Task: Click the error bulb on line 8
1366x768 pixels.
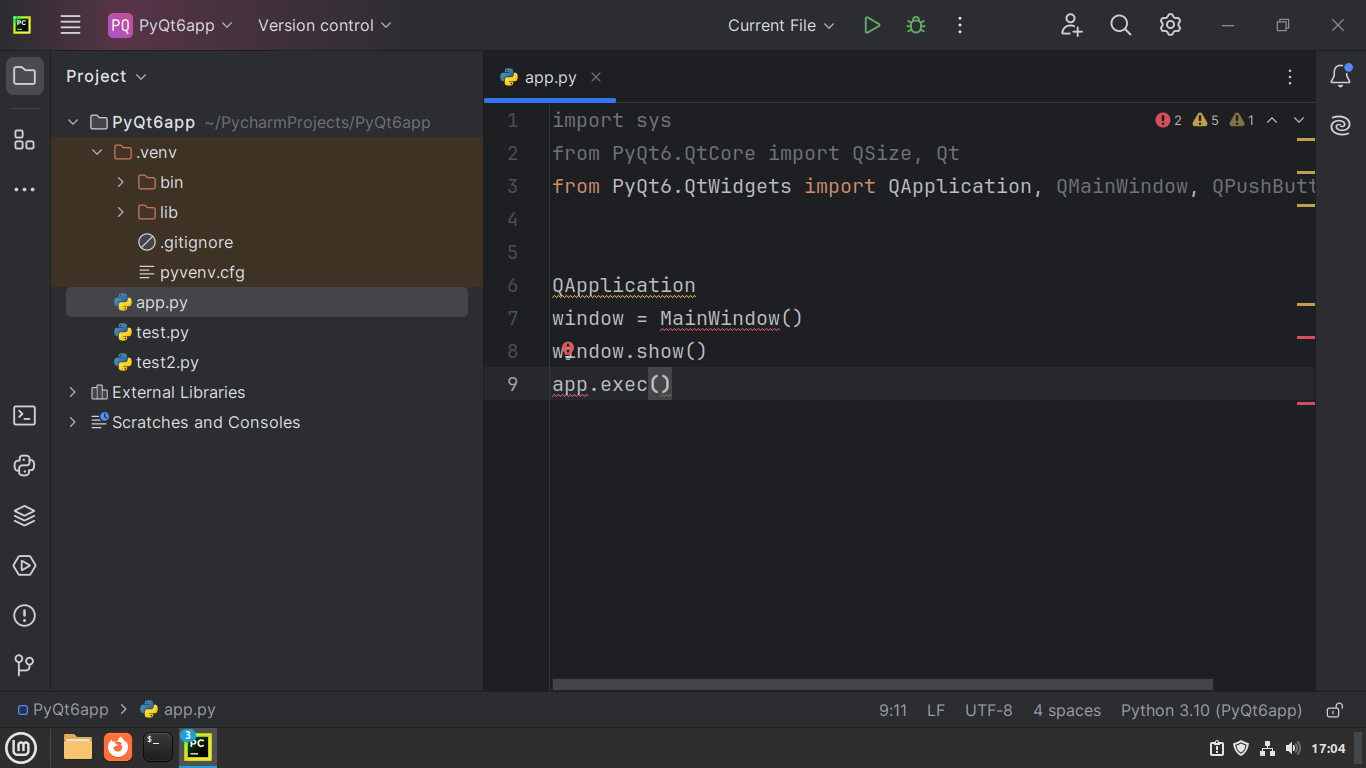Action: coord(567,349)
